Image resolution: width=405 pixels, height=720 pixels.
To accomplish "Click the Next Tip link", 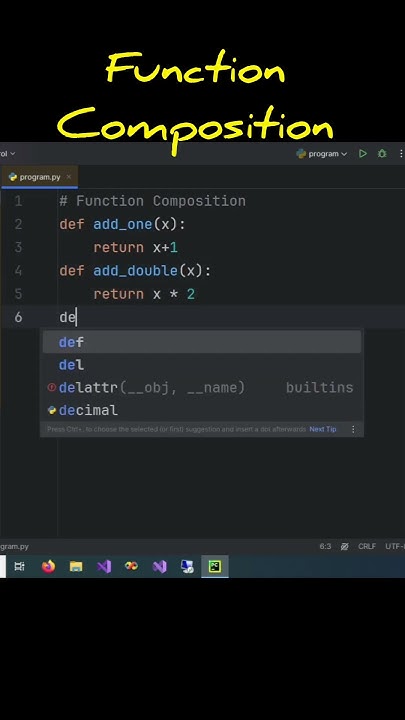I will (323, 429).
